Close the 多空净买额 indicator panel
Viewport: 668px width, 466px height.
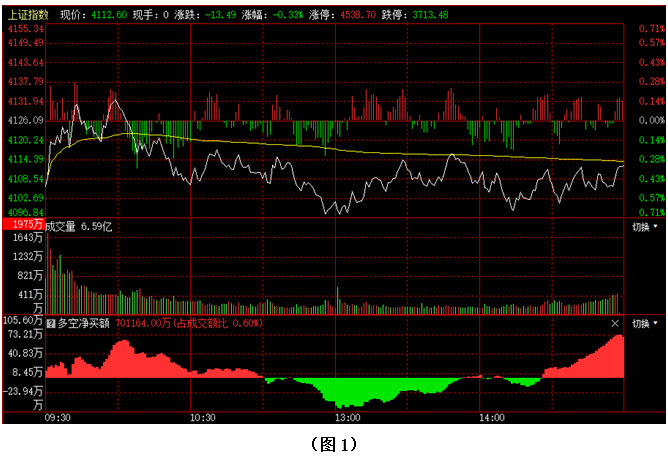click(615, 324)
